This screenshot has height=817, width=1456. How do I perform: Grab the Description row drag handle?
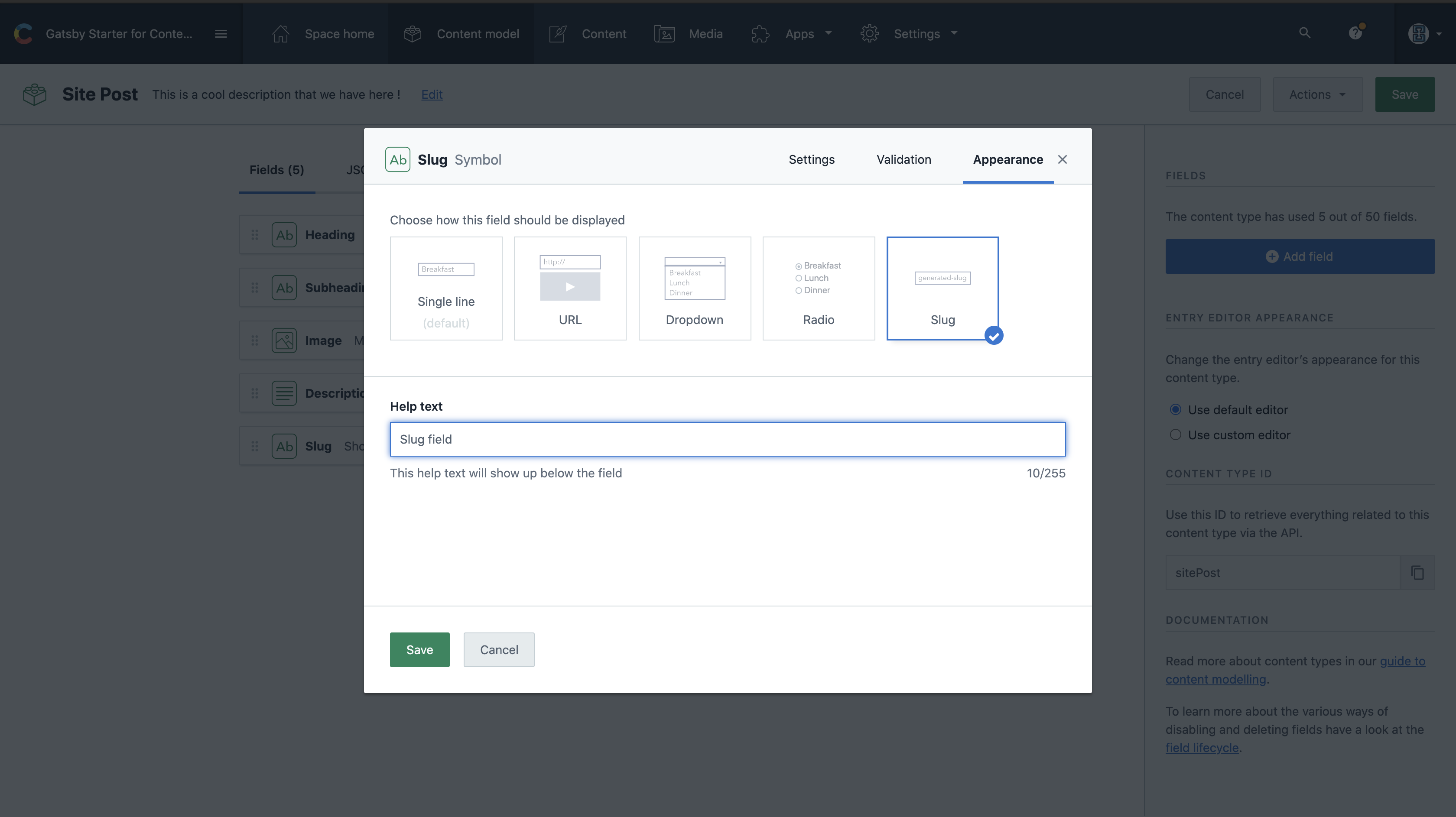click(x=255, y=393)
